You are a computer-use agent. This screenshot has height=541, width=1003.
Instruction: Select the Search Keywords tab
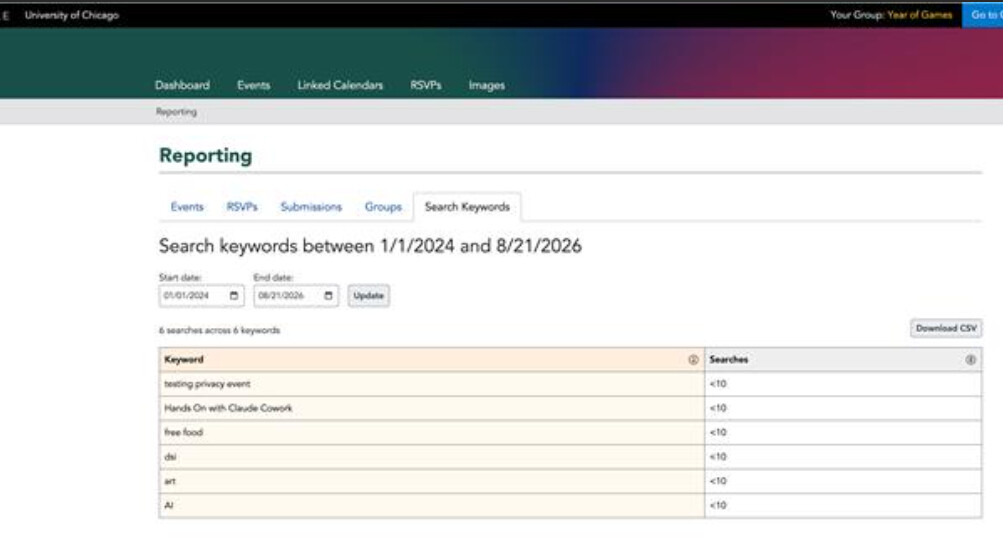[467, 207]
